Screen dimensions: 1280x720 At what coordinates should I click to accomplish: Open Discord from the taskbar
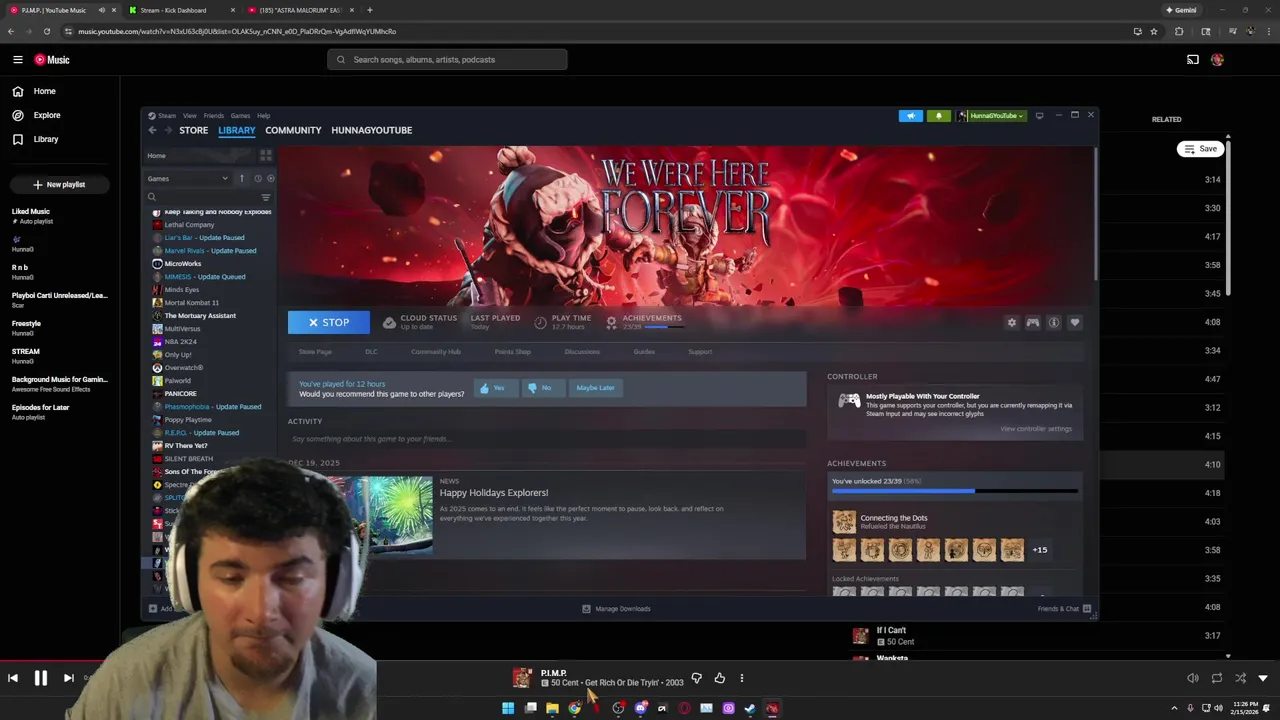(641, 708)
